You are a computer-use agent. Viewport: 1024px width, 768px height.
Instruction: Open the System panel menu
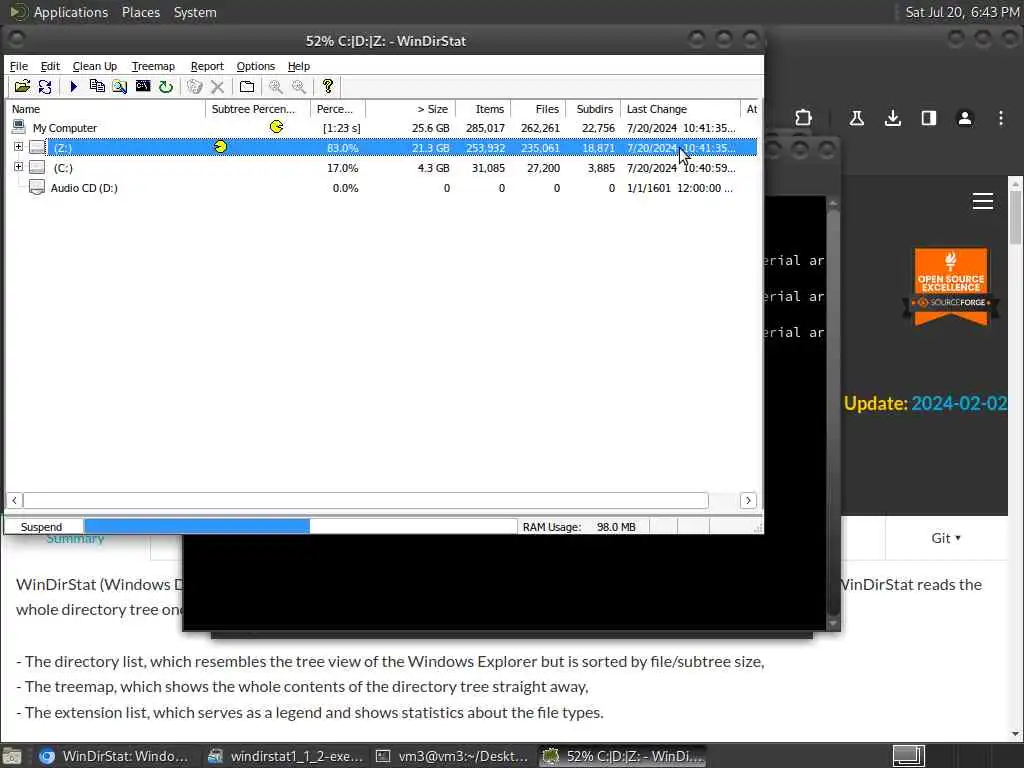pos(195,12)
